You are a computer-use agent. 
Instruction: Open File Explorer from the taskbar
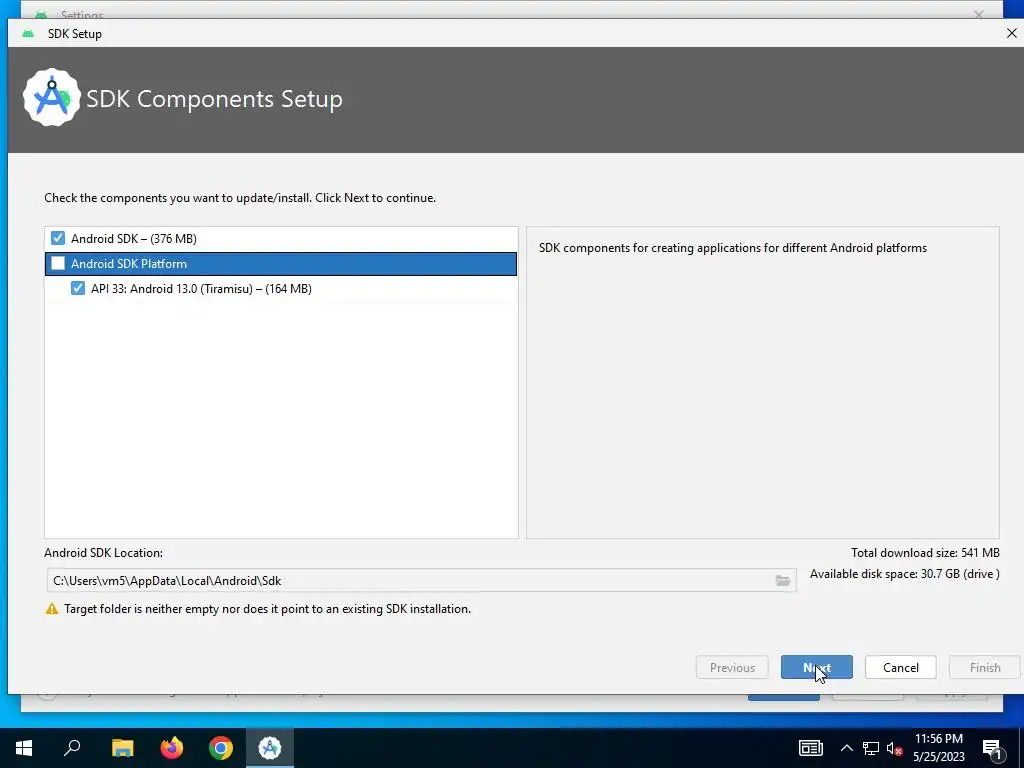coord(122,748)
